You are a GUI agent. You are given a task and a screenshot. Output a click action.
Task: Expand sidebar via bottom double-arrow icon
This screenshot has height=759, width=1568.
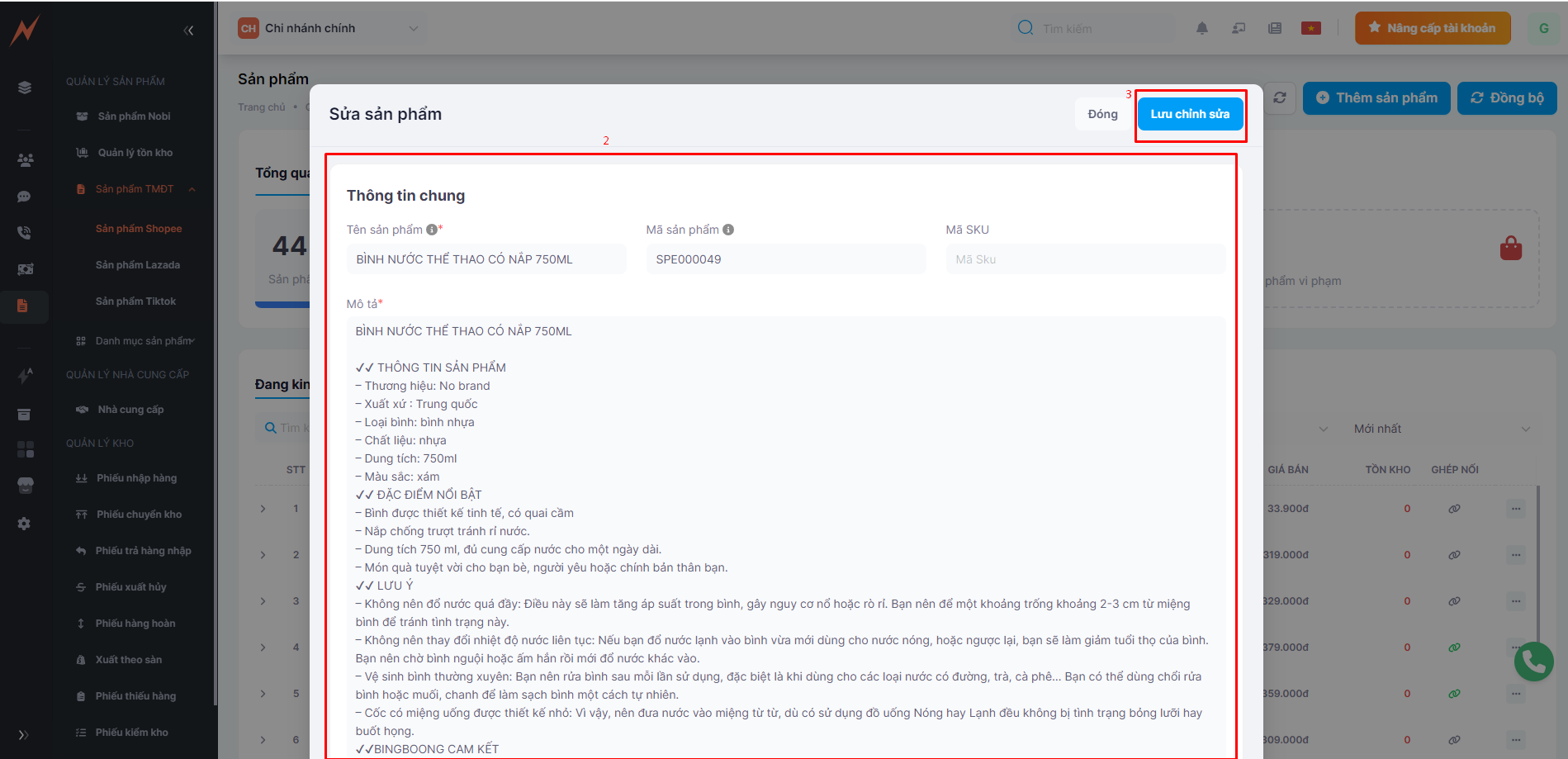(23, 734)
